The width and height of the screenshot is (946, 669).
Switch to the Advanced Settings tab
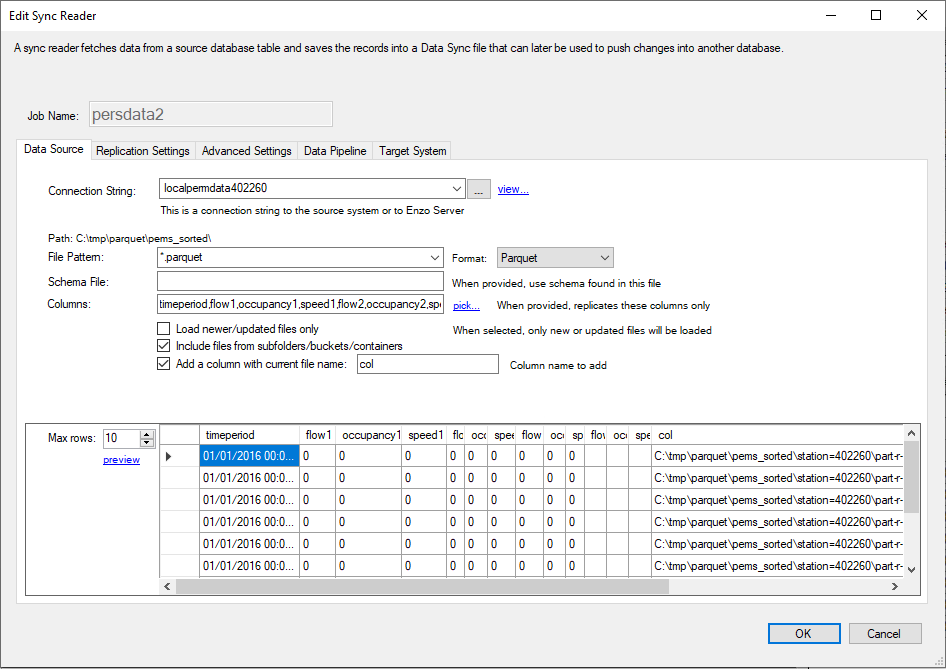point(246,149)
